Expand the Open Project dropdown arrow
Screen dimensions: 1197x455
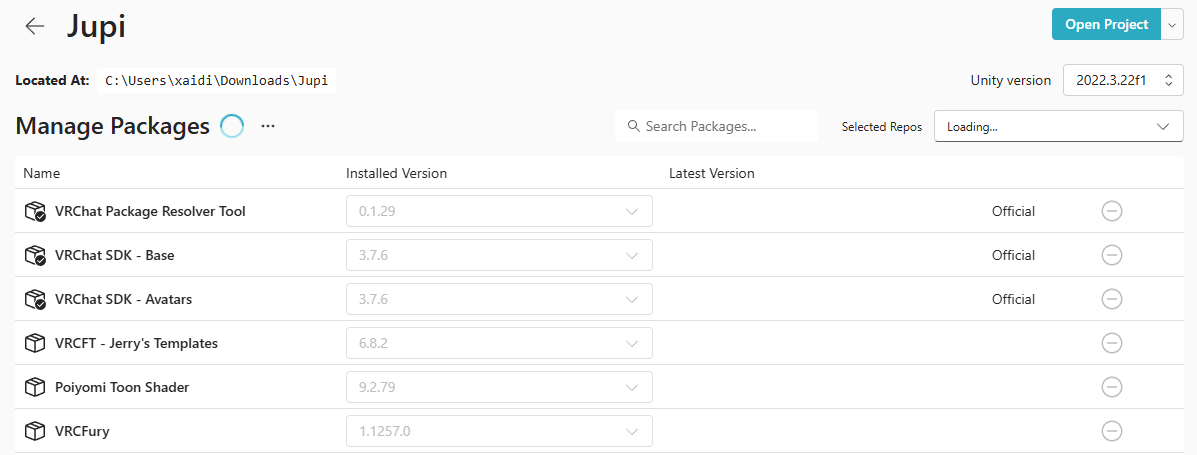point(1173,25)
